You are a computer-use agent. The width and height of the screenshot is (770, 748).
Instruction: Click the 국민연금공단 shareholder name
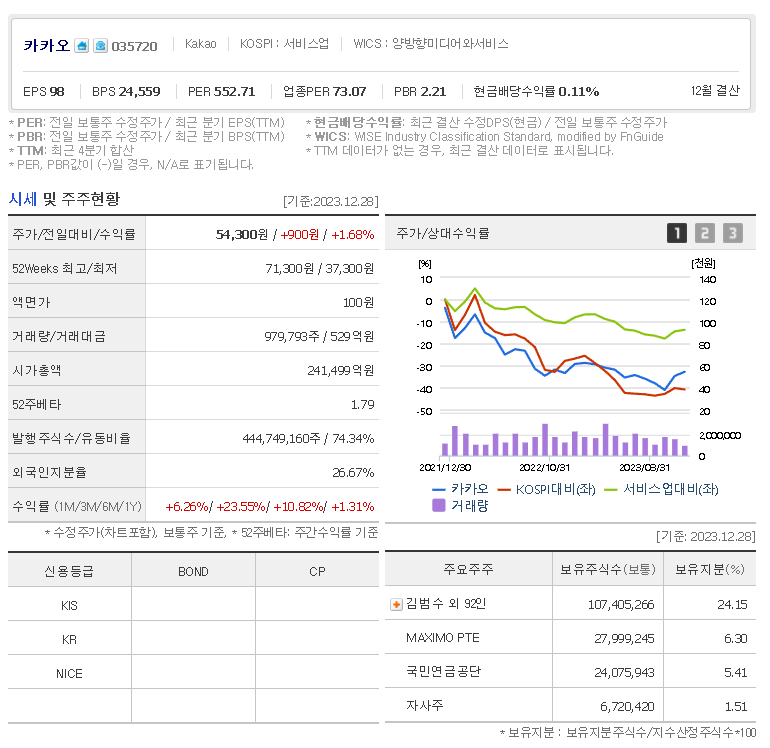(443, 671)
